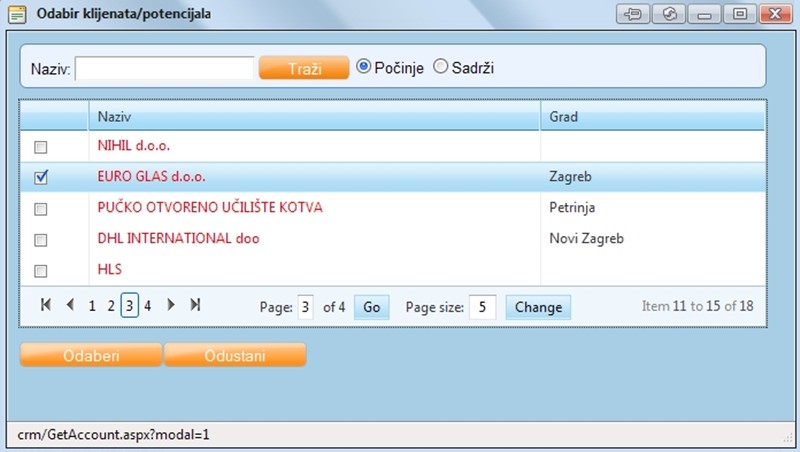Minimize the Odabir klijenata dialog
This screenshot has height=452, width=800.
705,14
